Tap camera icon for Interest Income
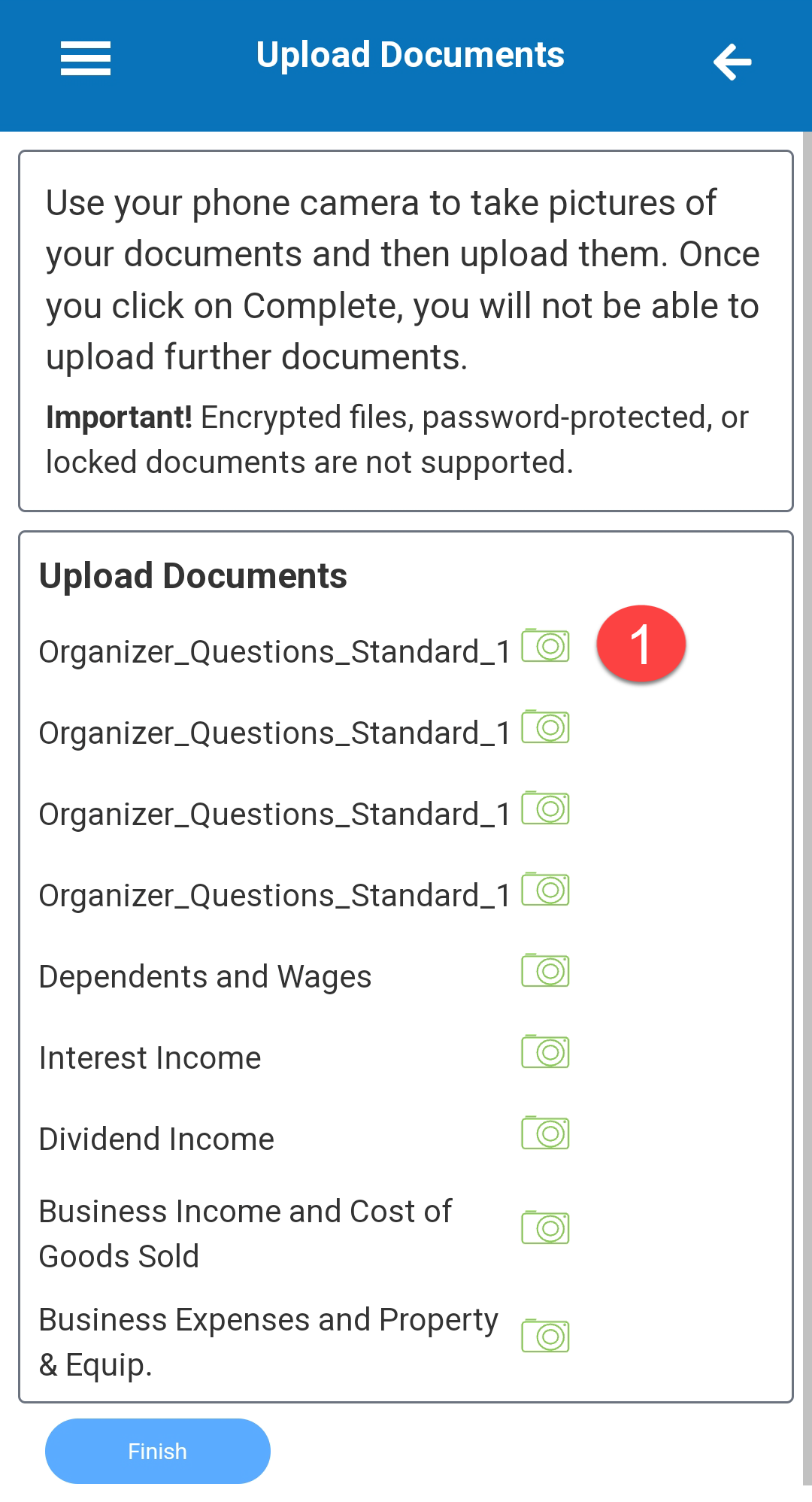Viewport: 812px width, 1502px height. pos(546,1051)
